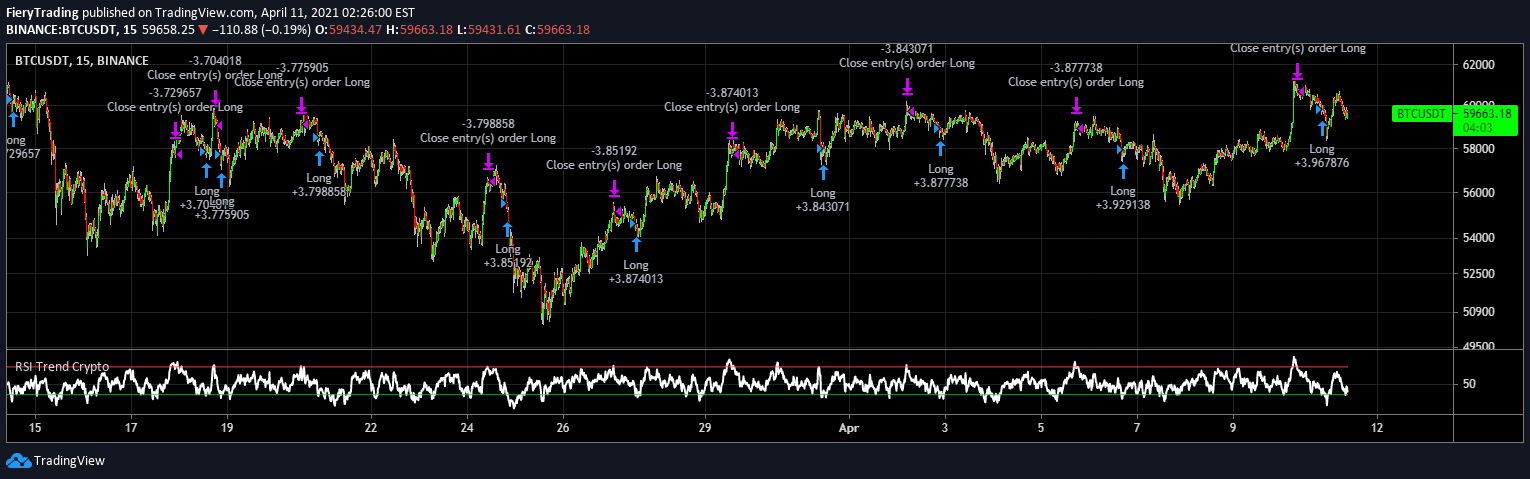Click the blue Long arrow above +3.967876
The image size is (1530, 479).
[1322, 129]
